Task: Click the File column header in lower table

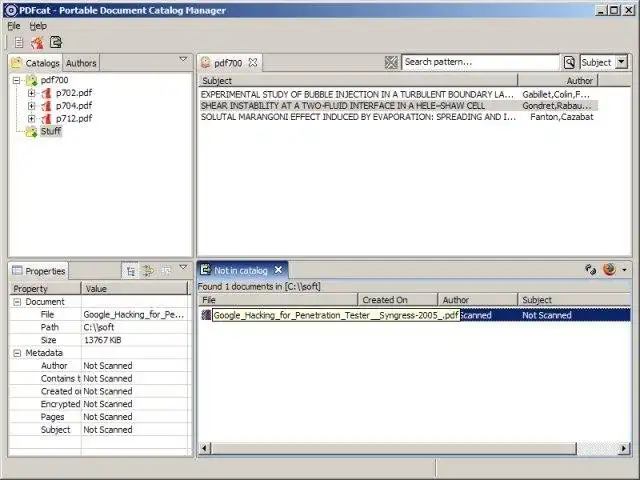Action: tap(278, 300)
